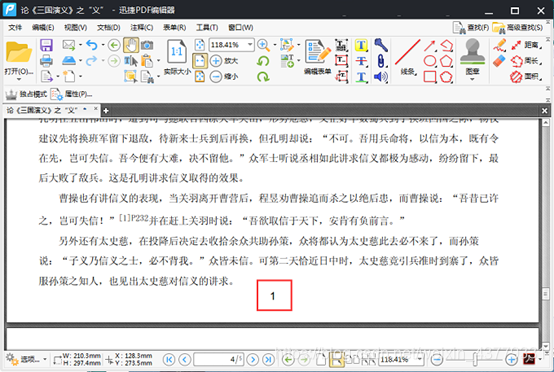
Task: Open the 编辑表单 edit form tool
Action: [x=317, y=57]
